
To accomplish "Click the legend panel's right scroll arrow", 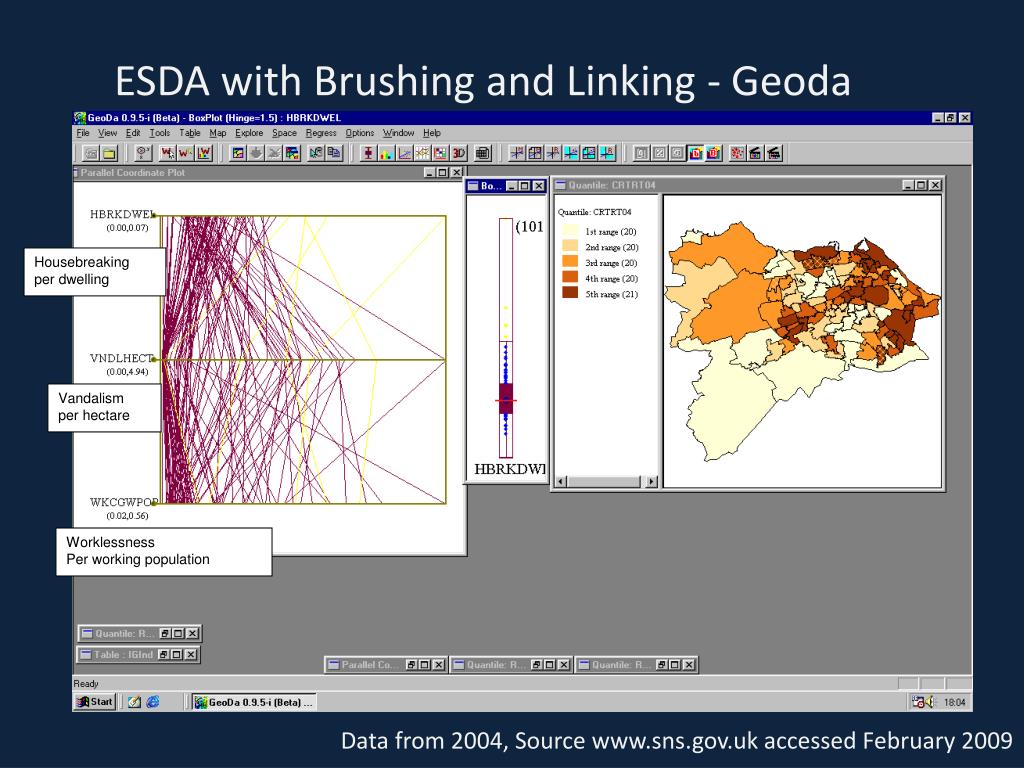I will [651, 482].
